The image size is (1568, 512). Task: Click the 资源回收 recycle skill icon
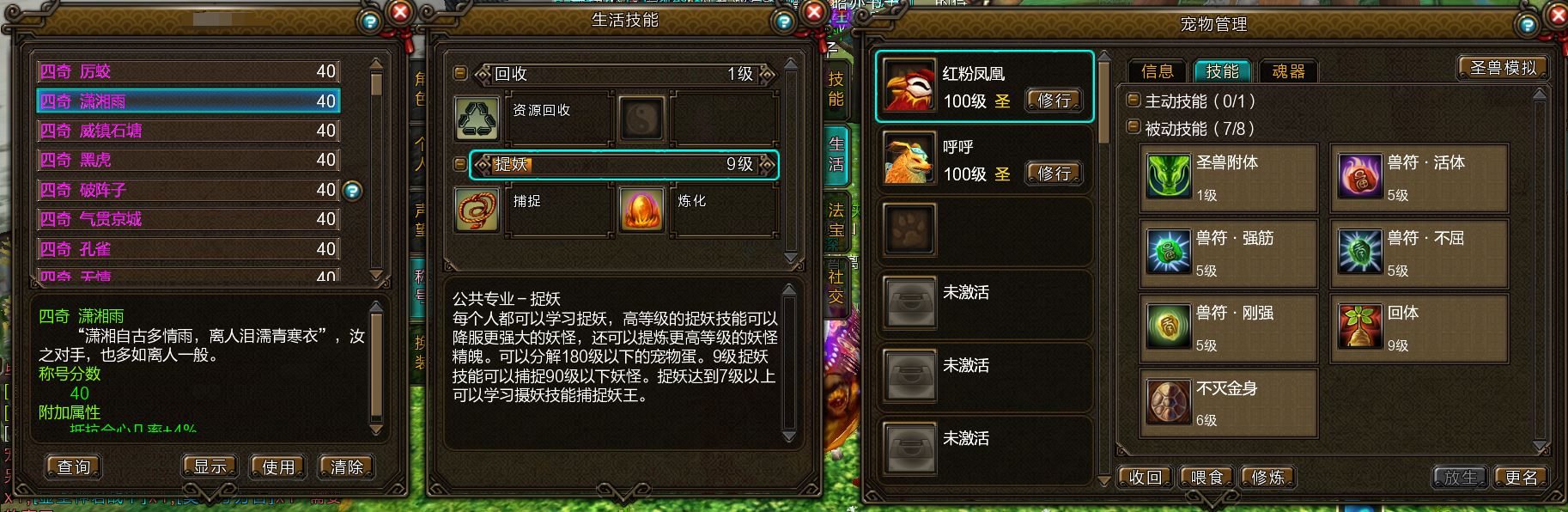pyautogui.click(x=477, y=119)
